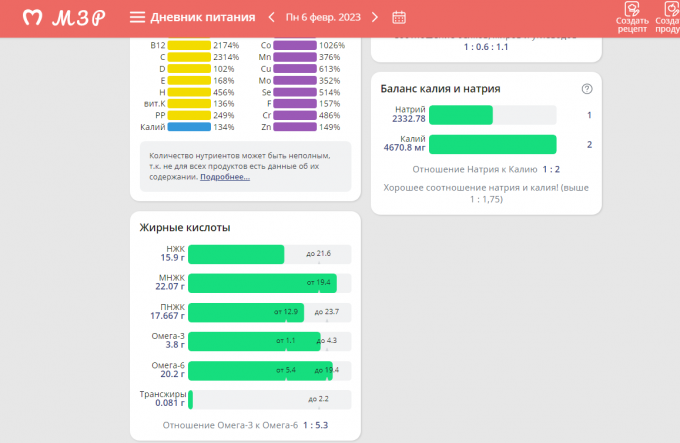The height and width of the screenshot is (443, 680).
Task: Click the Омега-3 progress bar
Action: (x=255, y=341)
